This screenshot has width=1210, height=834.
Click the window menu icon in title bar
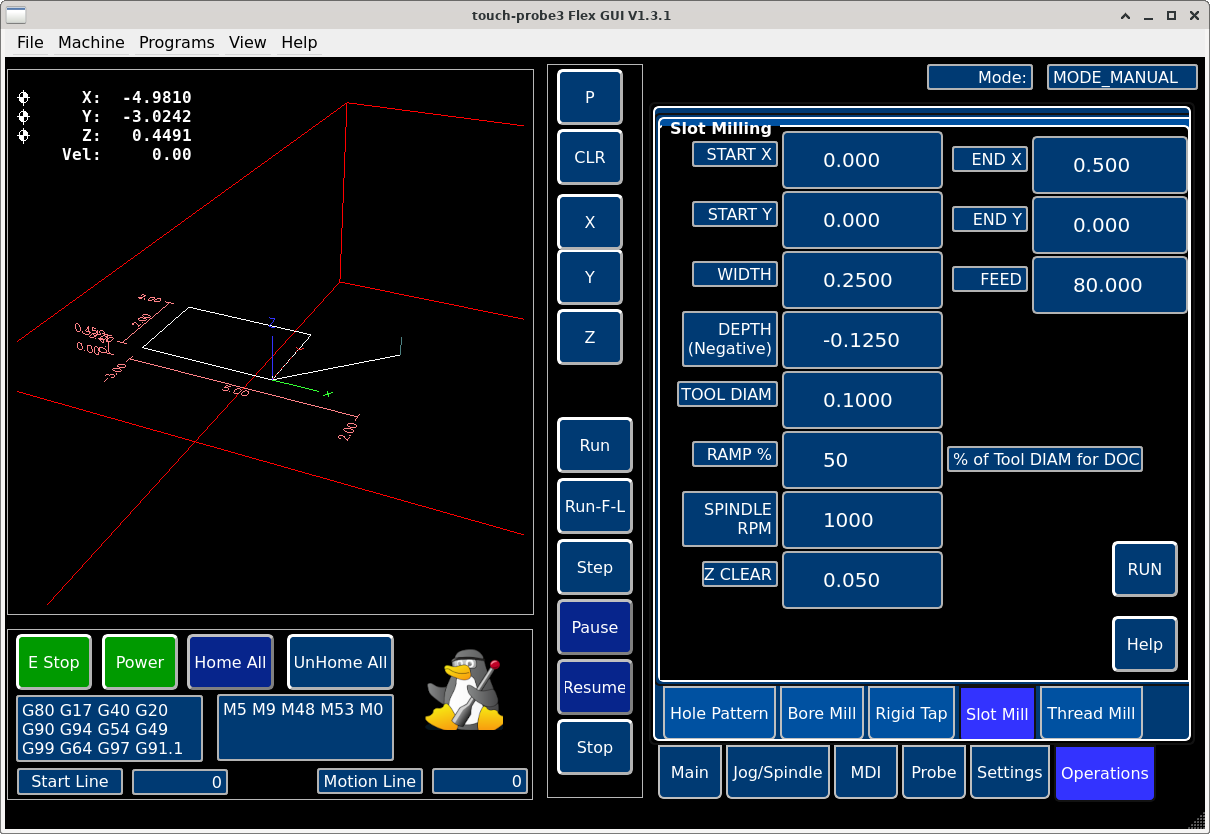(17, 15)
